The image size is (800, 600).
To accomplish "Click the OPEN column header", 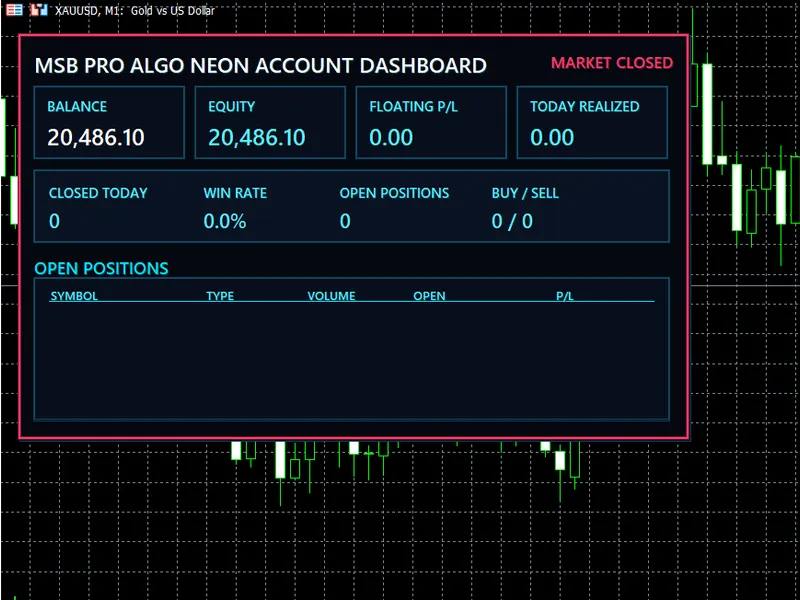I will coord(429,296).
